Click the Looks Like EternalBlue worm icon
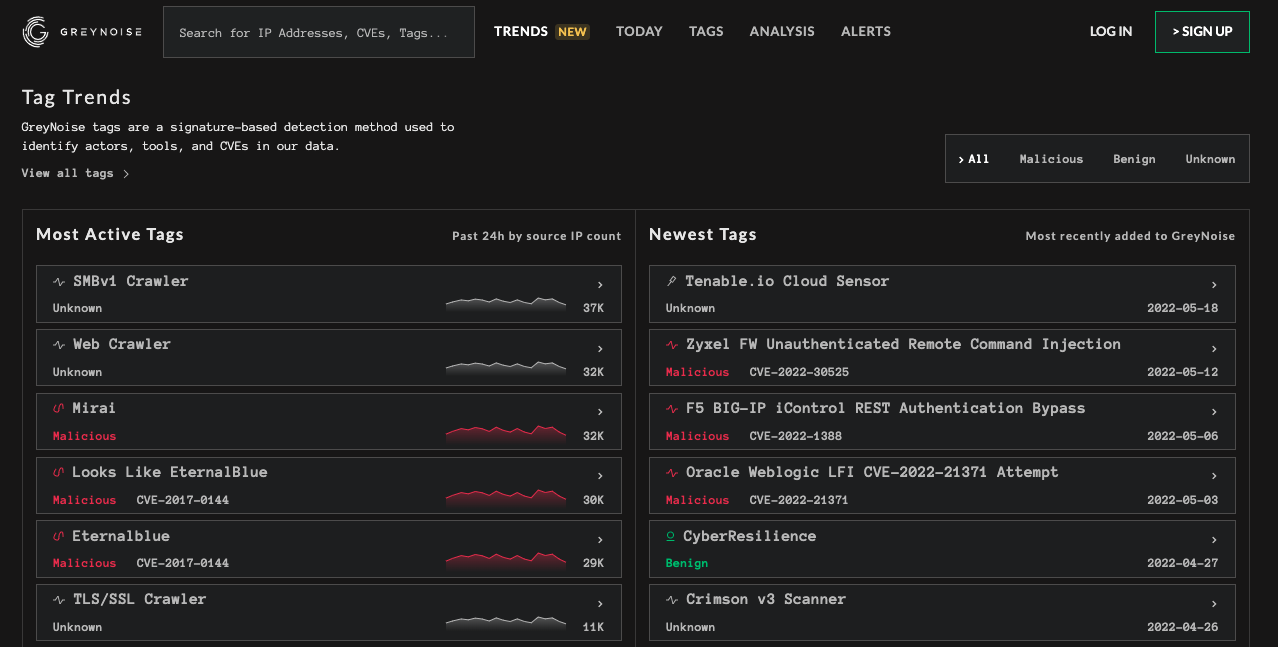This screenshot has height=647, width=1278. pos(59,473)
